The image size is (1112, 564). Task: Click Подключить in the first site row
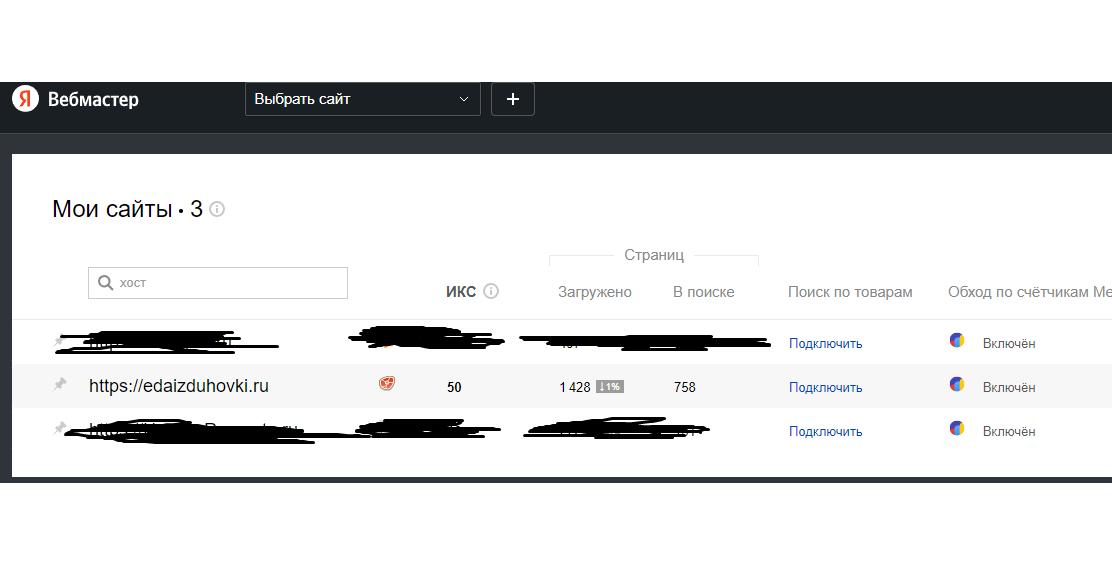(825, 343)
